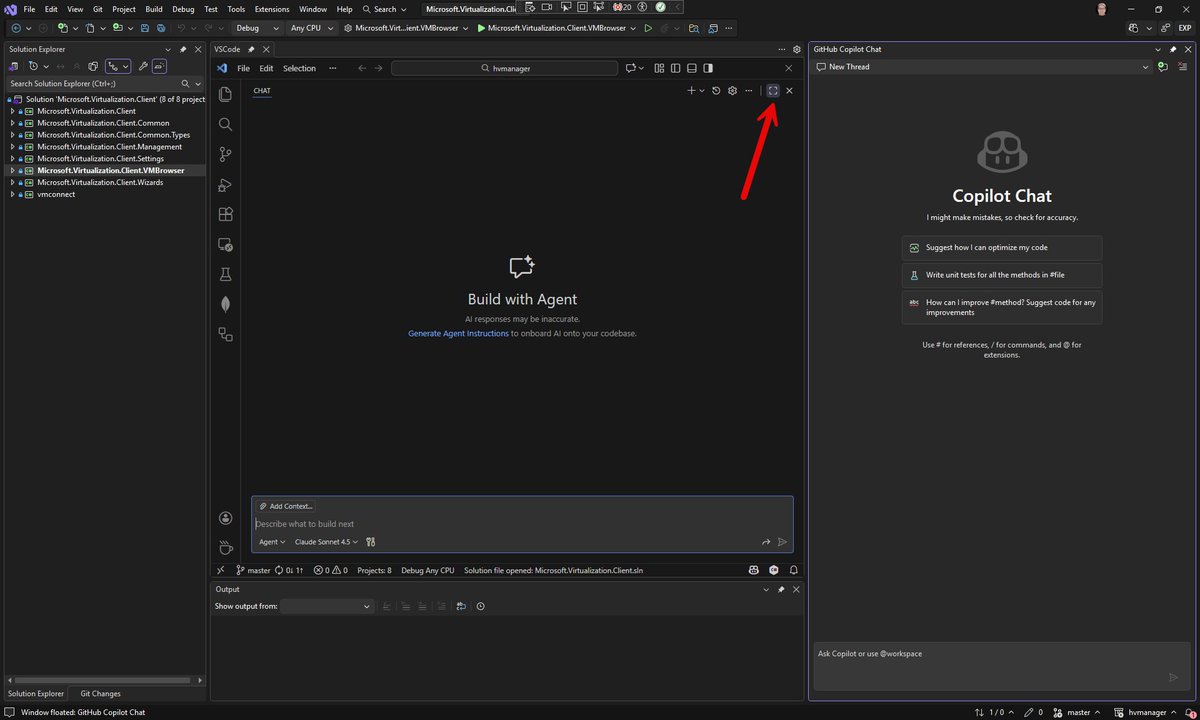The height and width of the screenshot is (720, 1200).
Task: Open more actions in VSCode chat header
Action: click(x=748, y=91)
